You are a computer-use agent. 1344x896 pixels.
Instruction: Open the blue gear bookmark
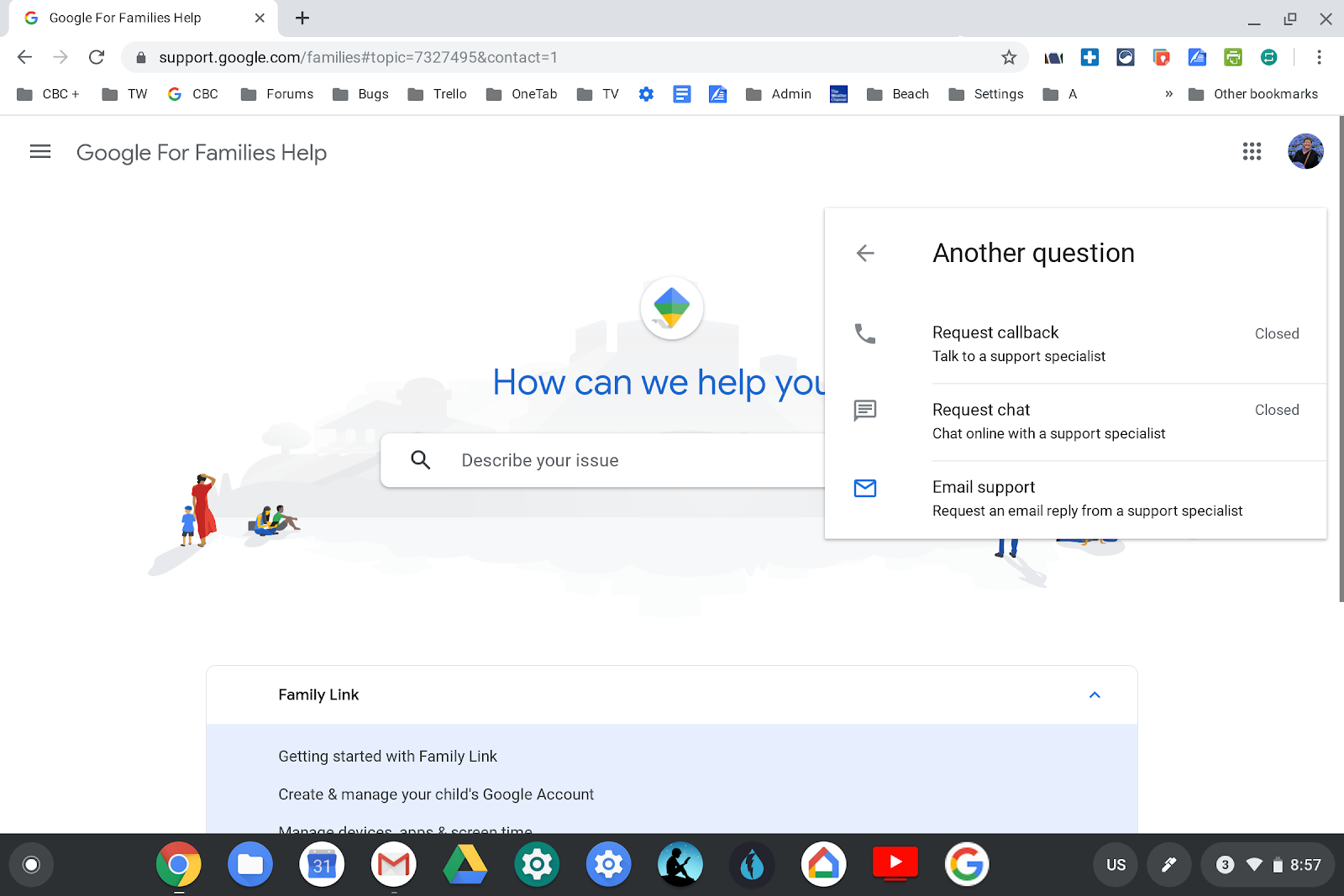click(646, 94)
